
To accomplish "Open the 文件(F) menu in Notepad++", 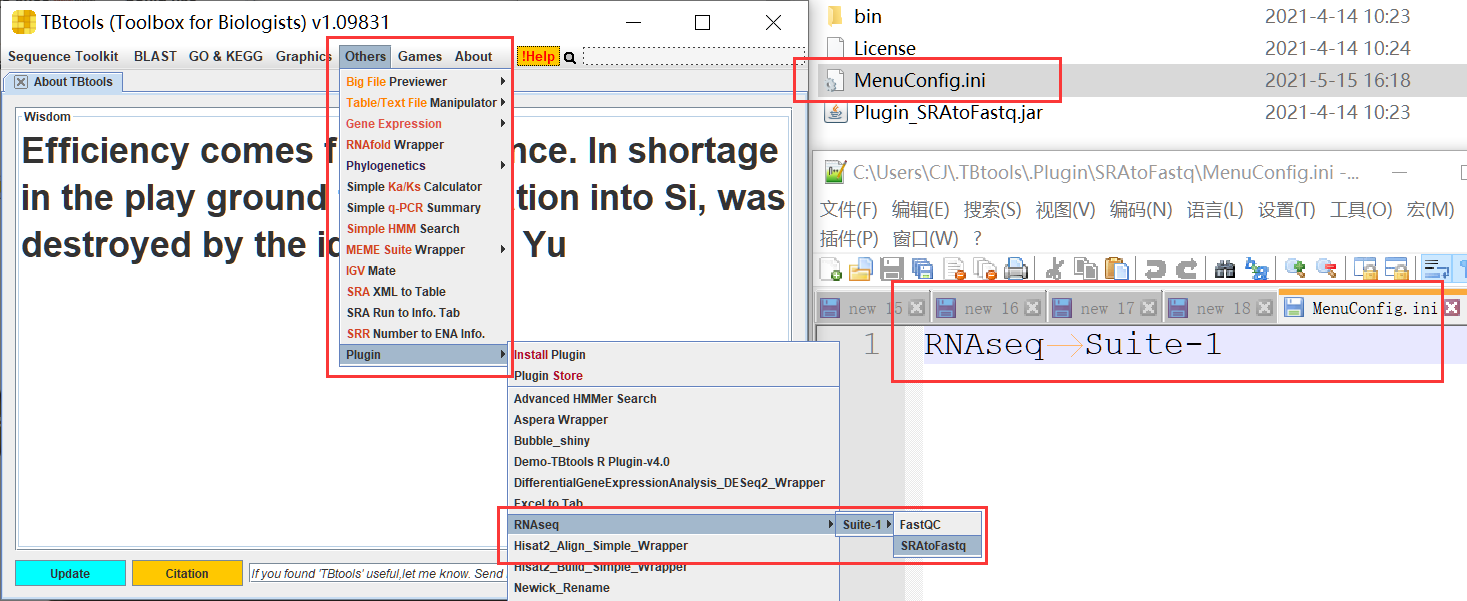I will coord(849,210).
